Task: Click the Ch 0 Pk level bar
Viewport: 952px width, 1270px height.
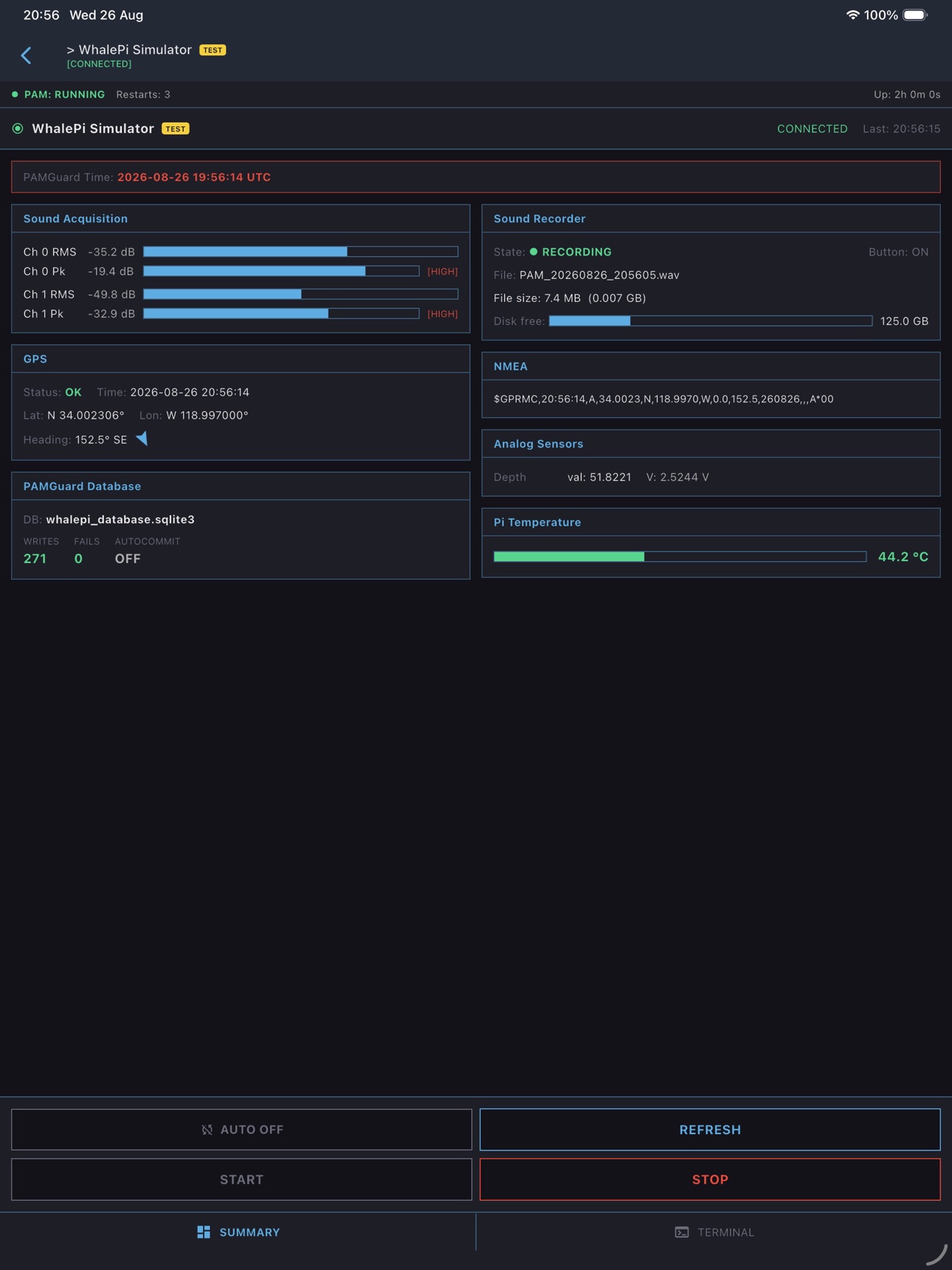Action: (281, 271)
